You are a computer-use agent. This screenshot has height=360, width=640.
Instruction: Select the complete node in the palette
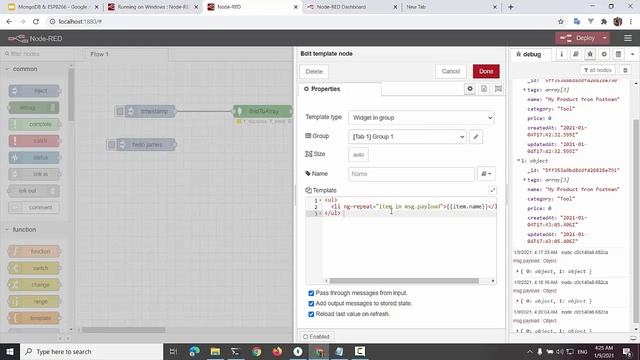[x=34, y=124]
